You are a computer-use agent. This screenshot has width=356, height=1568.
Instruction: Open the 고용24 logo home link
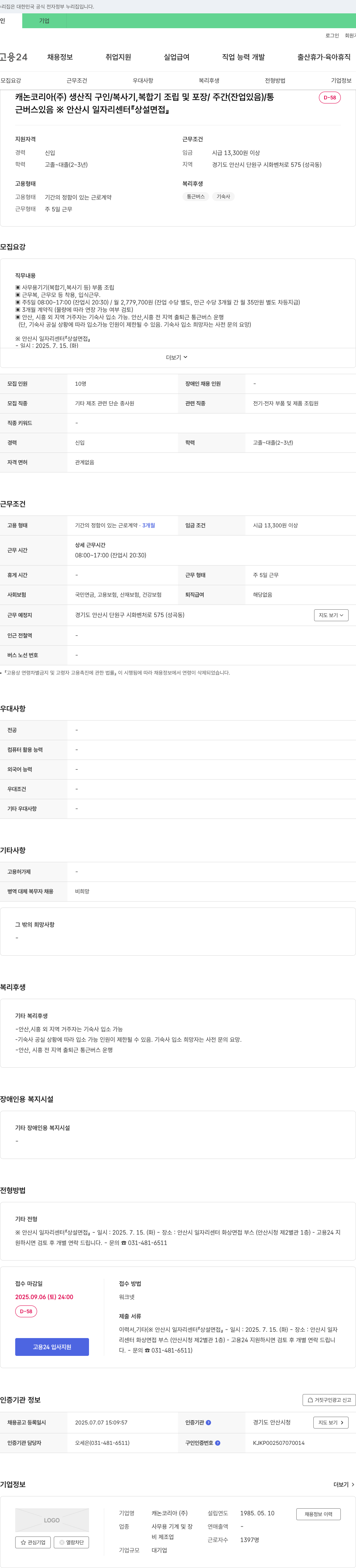pyautogui.click(x=13, y=57)
